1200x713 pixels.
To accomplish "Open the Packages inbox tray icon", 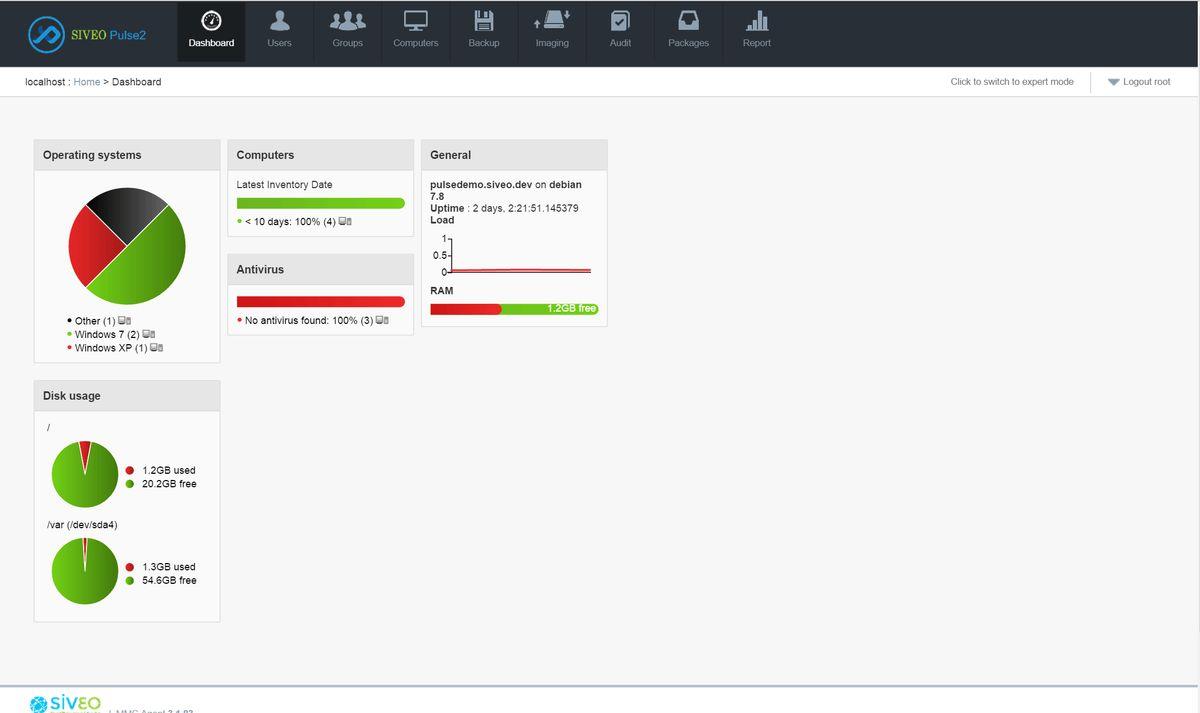I will coord(688,20).
